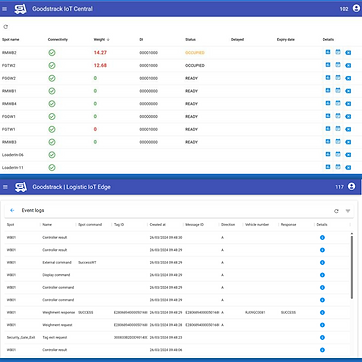Click the Goodstrack Logistic IoT Edge title
The height and width of the screenshot is (362, 362).
[71, 187]
